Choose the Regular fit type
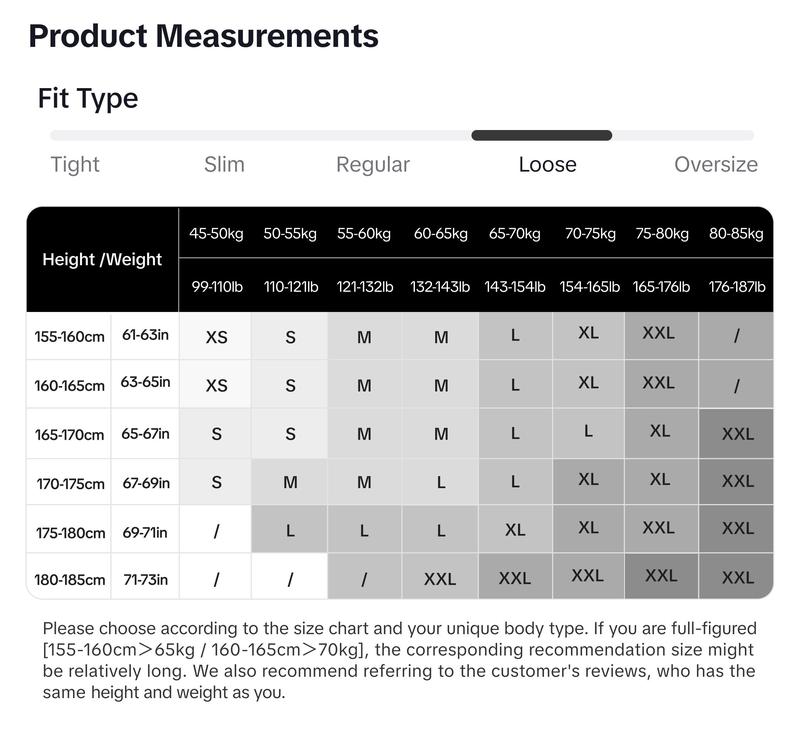Viewport: 800px width, 729px height. coord(373,165)
